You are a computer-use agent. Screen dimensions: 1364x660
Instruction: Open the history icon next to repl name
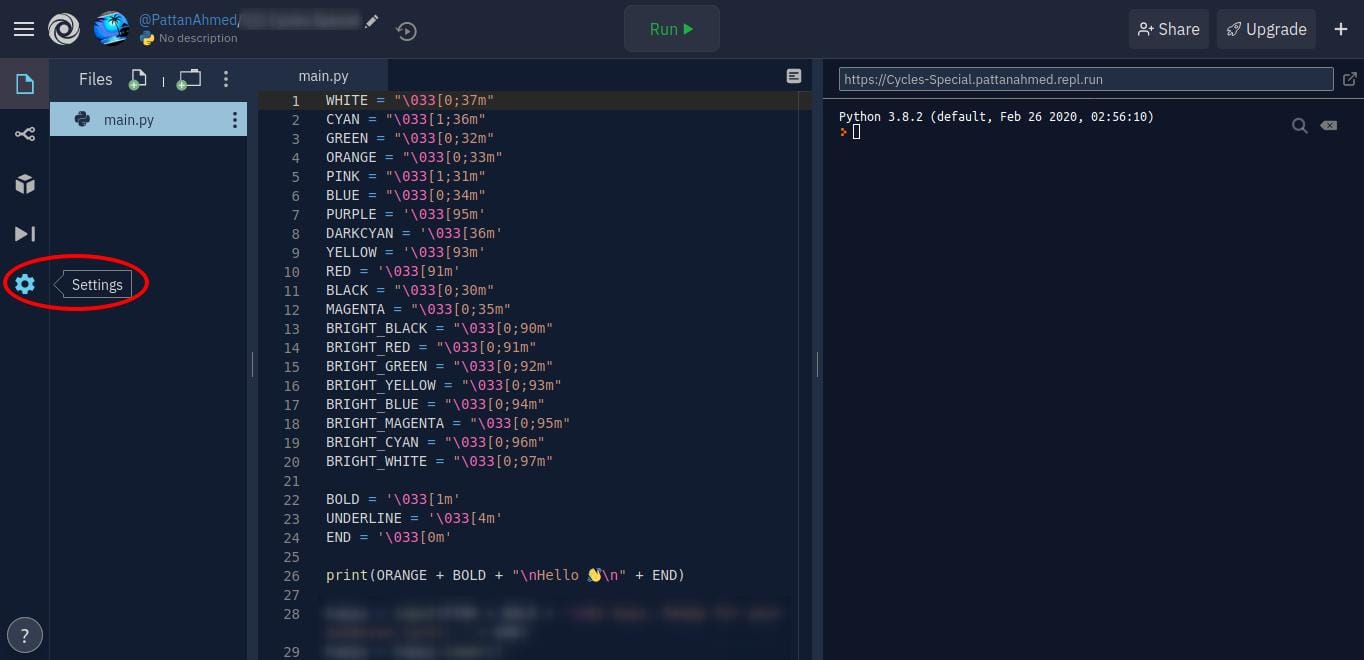point(406,31)
